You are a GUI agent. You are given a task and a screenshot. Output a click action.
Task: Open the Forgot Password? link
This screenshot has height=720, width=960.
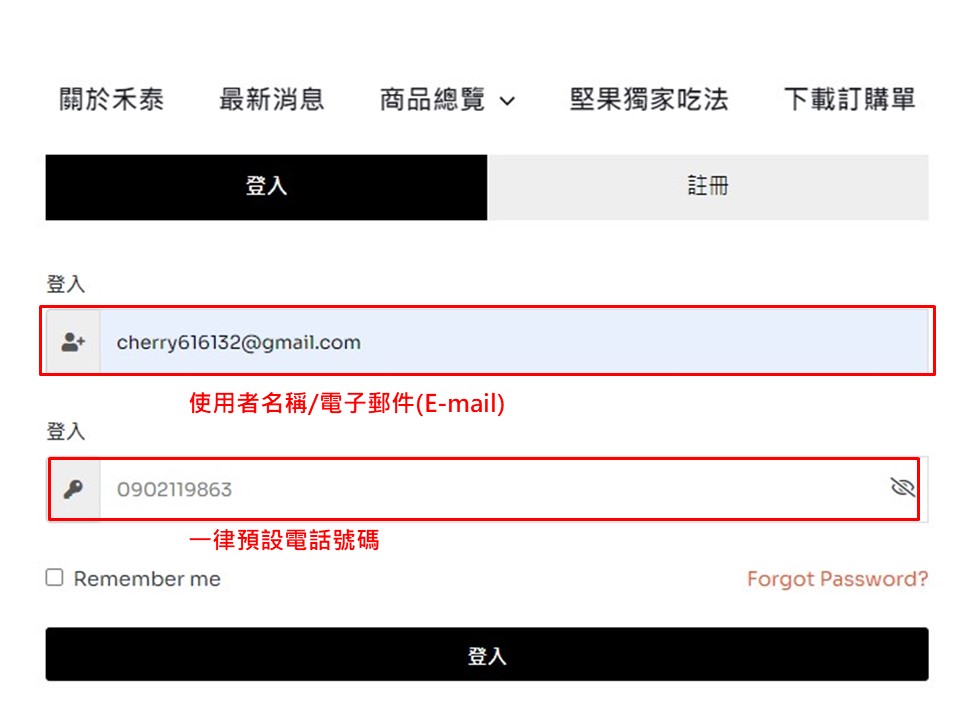(837, 579)
